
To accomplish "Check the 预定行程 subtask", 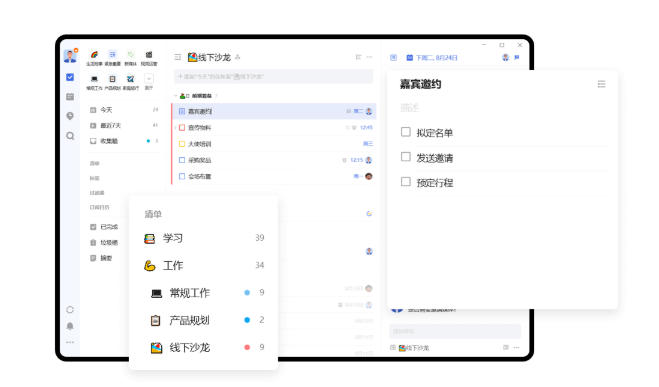I will click(x=406, y=182).
